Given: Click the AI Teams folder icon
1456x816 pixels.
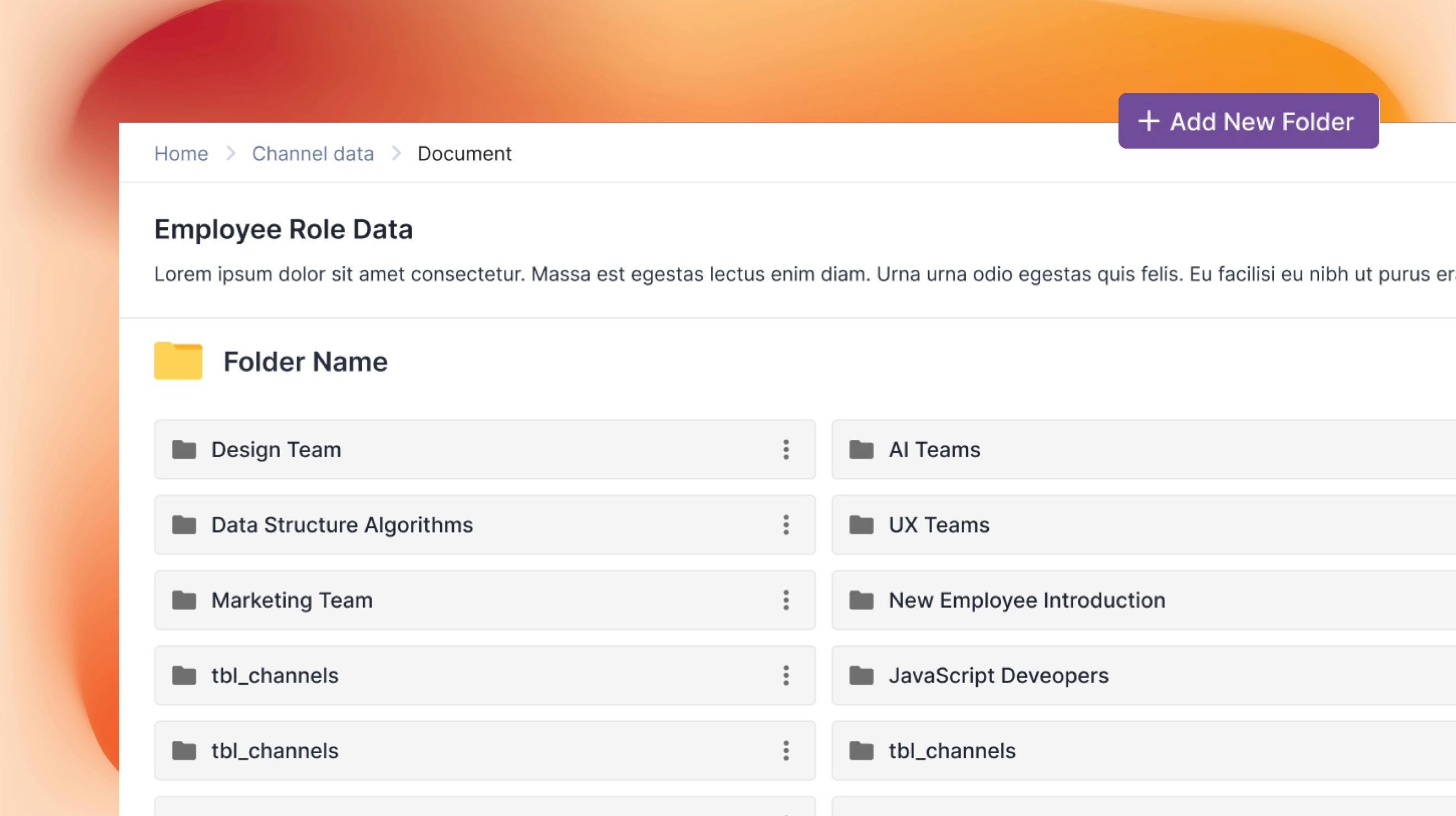Looking at the screenshot, I should click(861, 450).
